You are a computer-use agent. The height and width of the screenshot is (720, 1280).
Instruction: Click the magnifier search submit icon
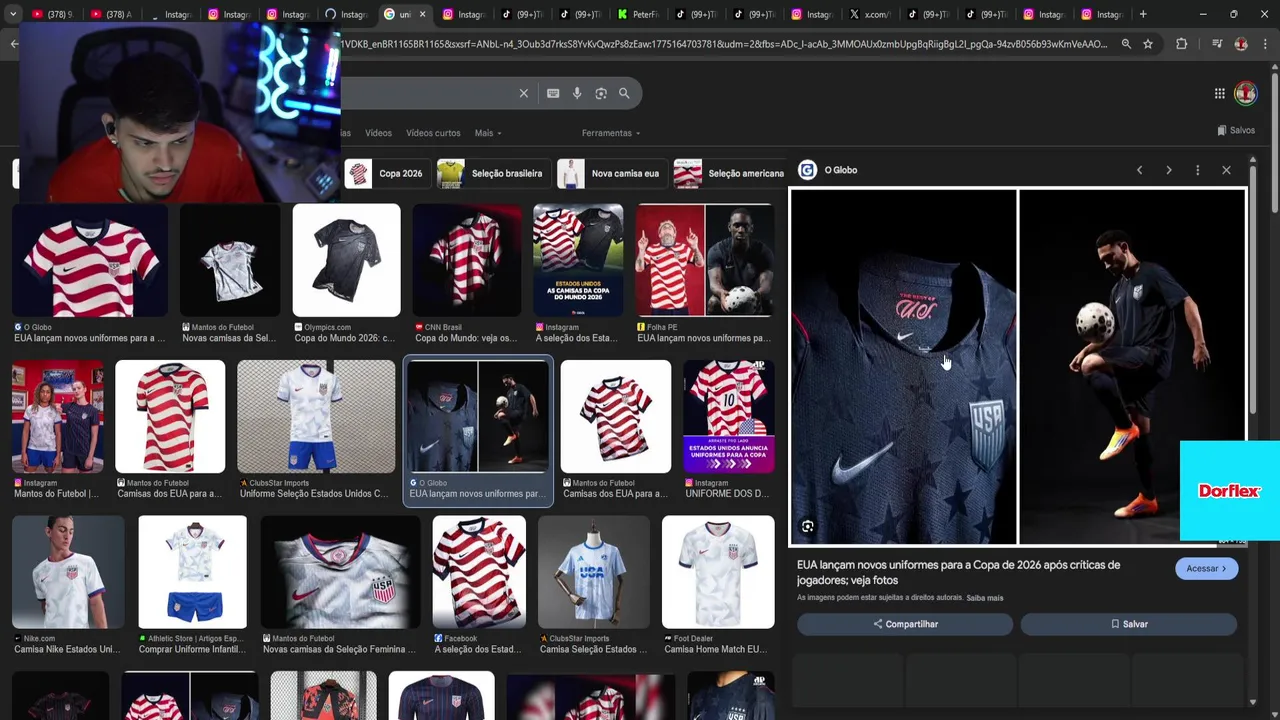[x=624, y=93]
